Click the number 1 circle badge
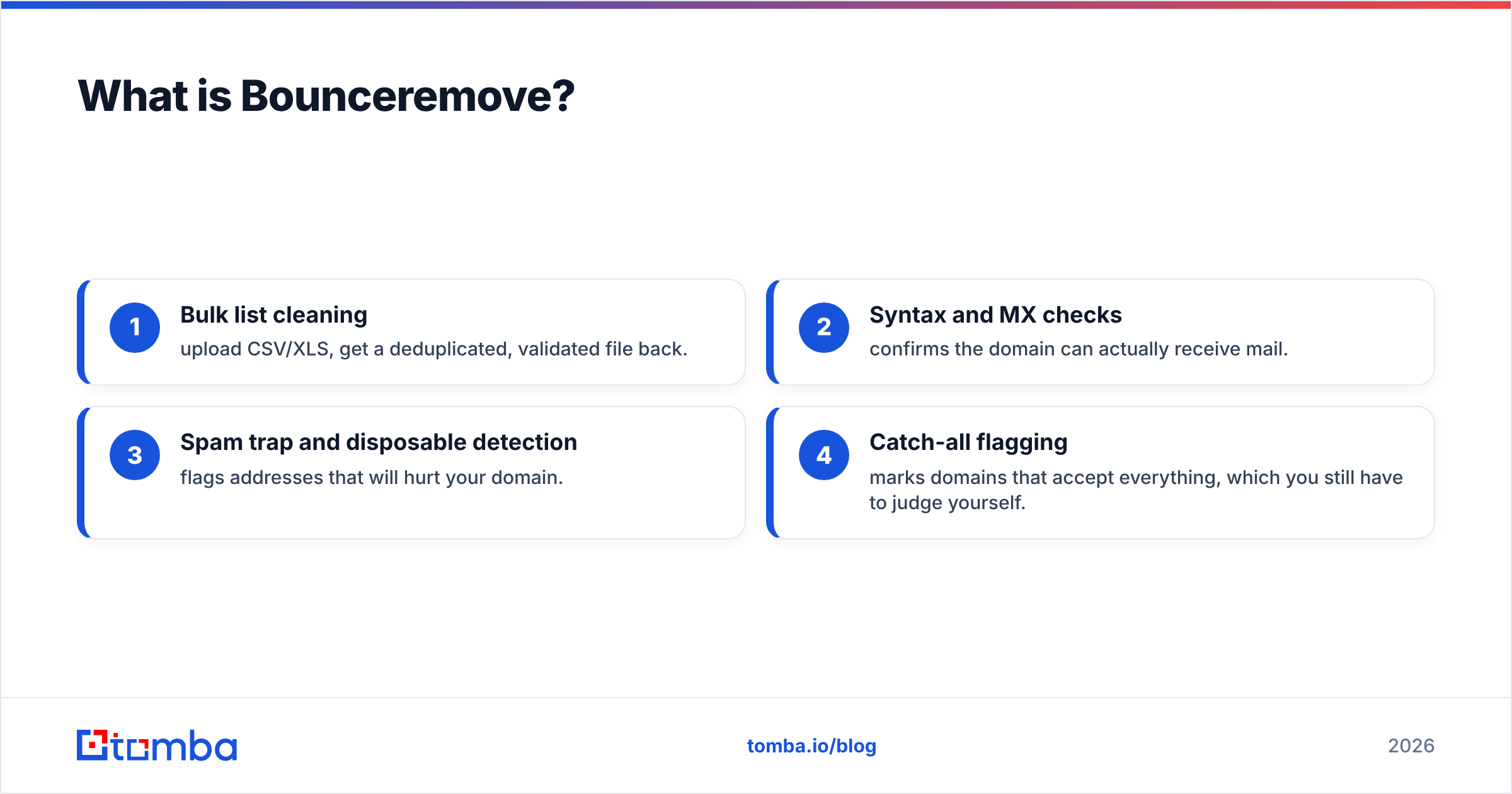The image size is (1512, 794). click(135, 328)
